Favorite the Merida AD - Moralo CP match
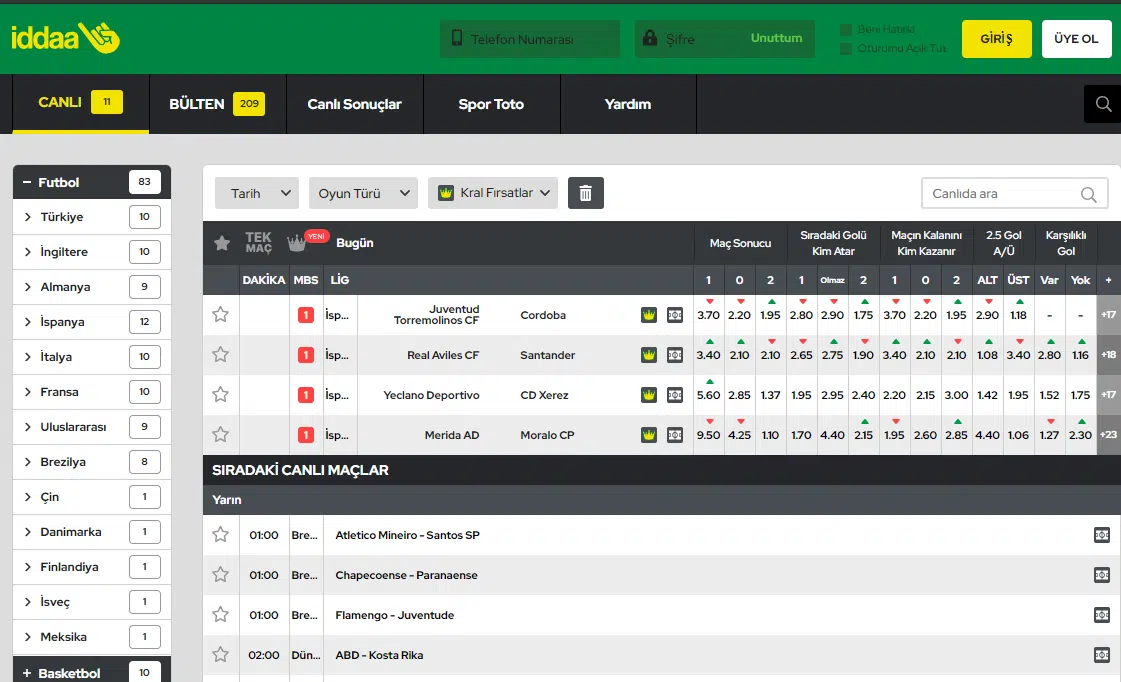1121x682 pixels. pyautogui.click(x=220, y=435)
